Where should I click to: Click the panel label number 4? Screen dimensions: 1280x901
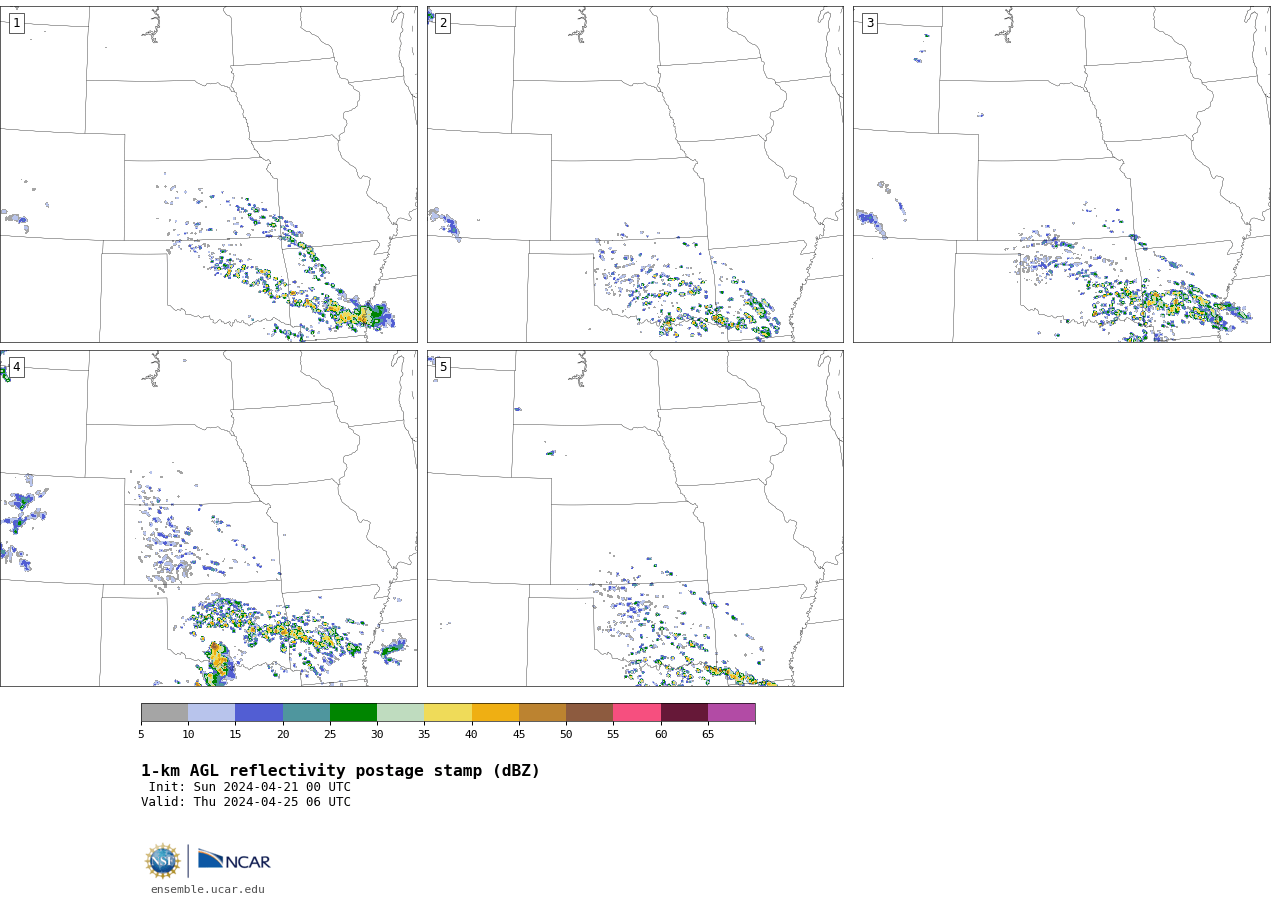[x=16, y=367]
